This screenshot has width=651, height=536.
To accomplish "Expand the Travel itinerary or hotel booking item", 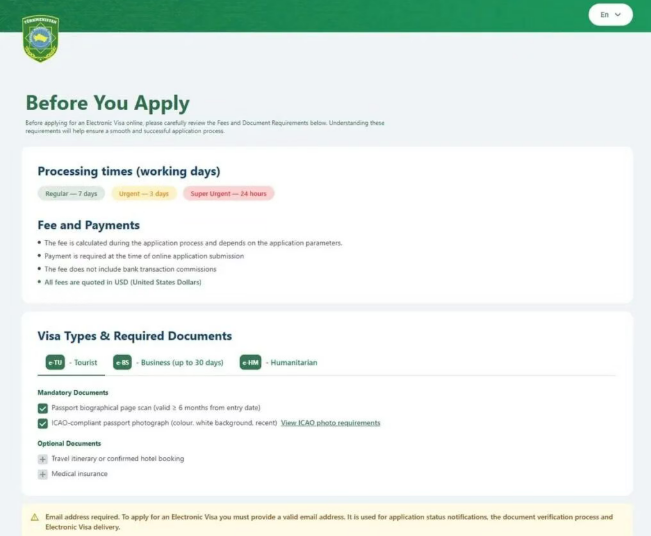I will click(117, 459).
